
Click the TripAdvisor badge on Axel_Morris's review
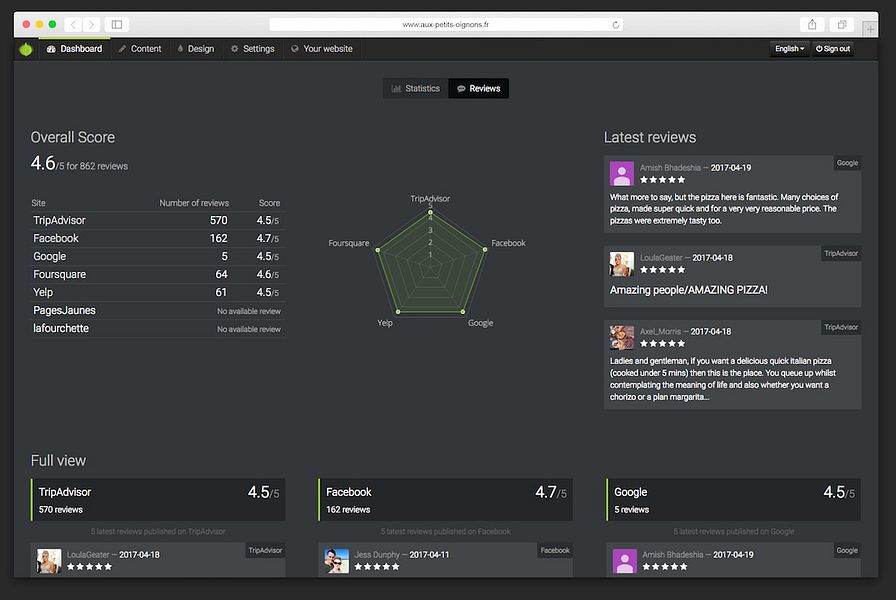point(841,327)
